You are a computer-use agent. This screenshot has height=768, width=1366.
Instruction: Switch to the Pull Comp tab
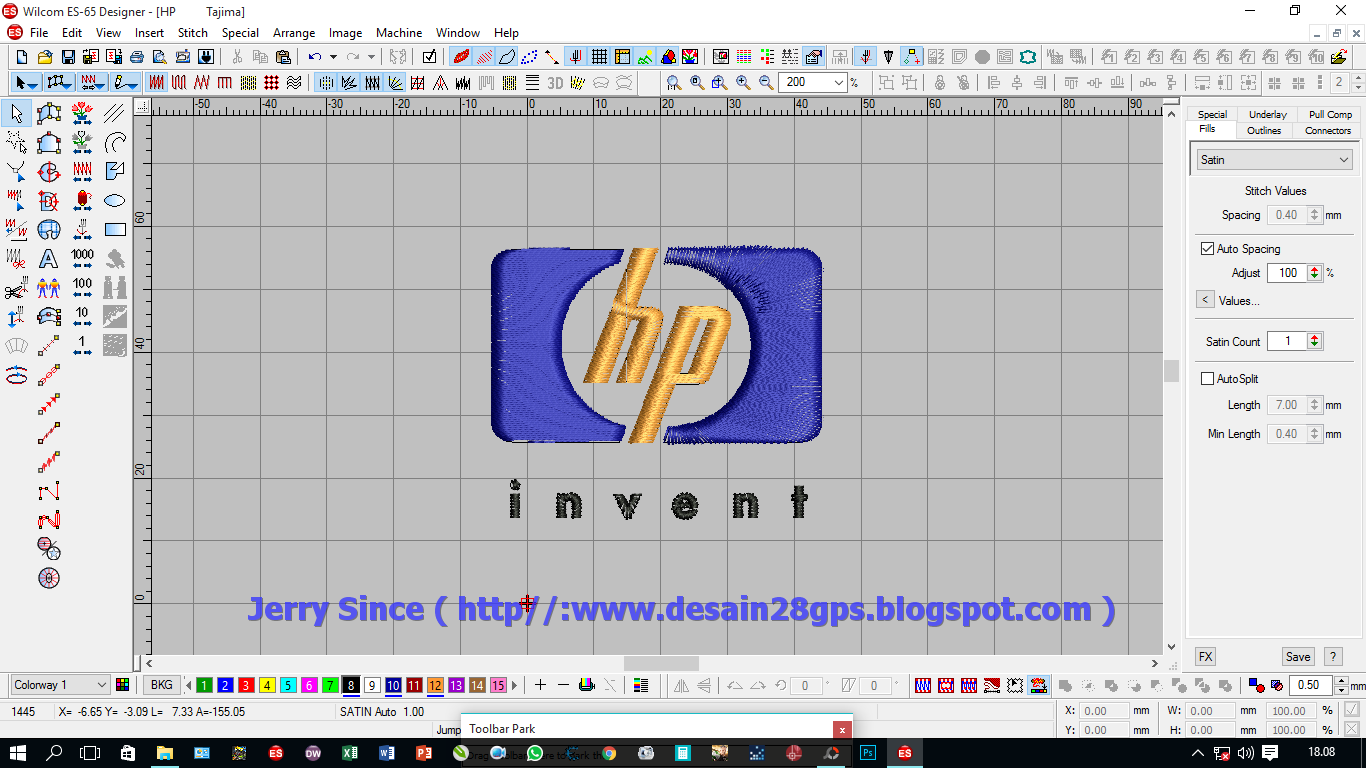click(1330, 114)
